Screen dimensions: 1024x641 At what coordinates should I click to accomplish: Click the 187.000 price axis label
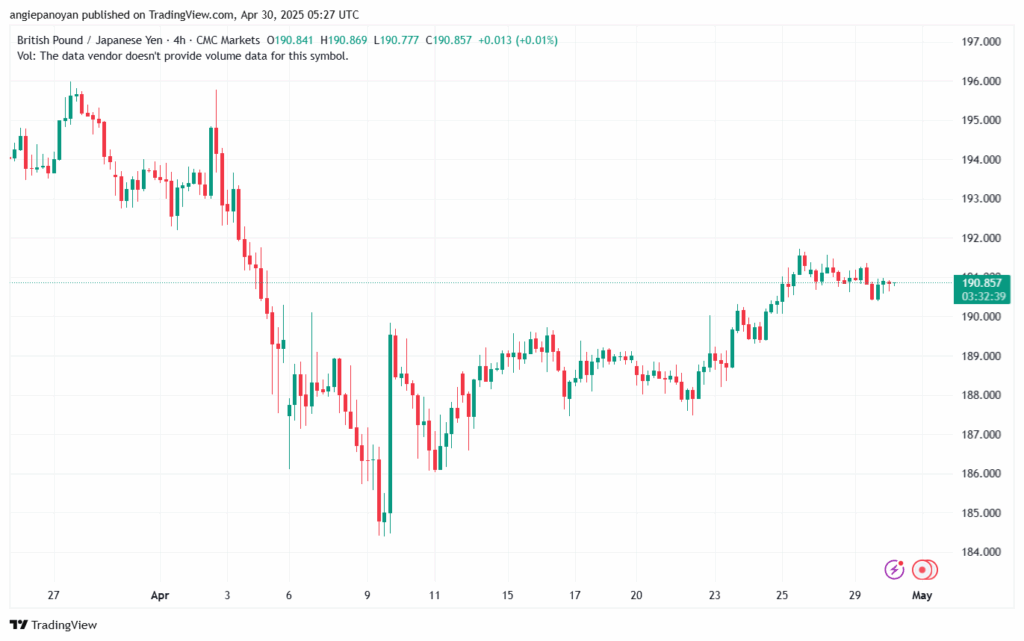click(x=981, y=435)
